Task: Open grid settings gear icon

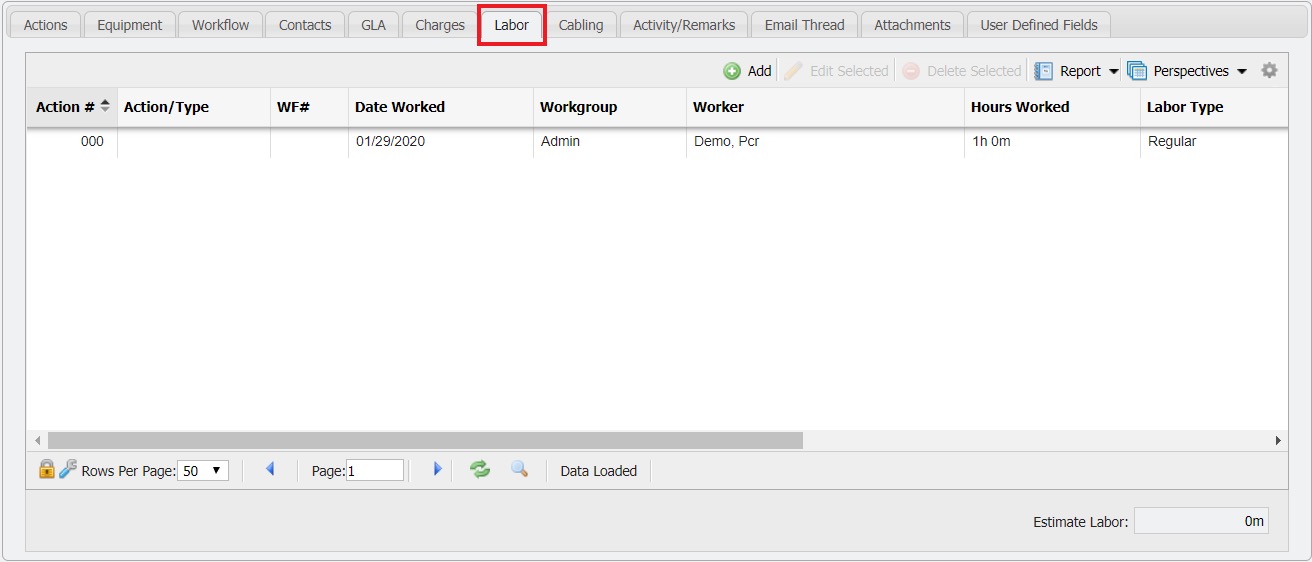Action: pos(1269,71)
